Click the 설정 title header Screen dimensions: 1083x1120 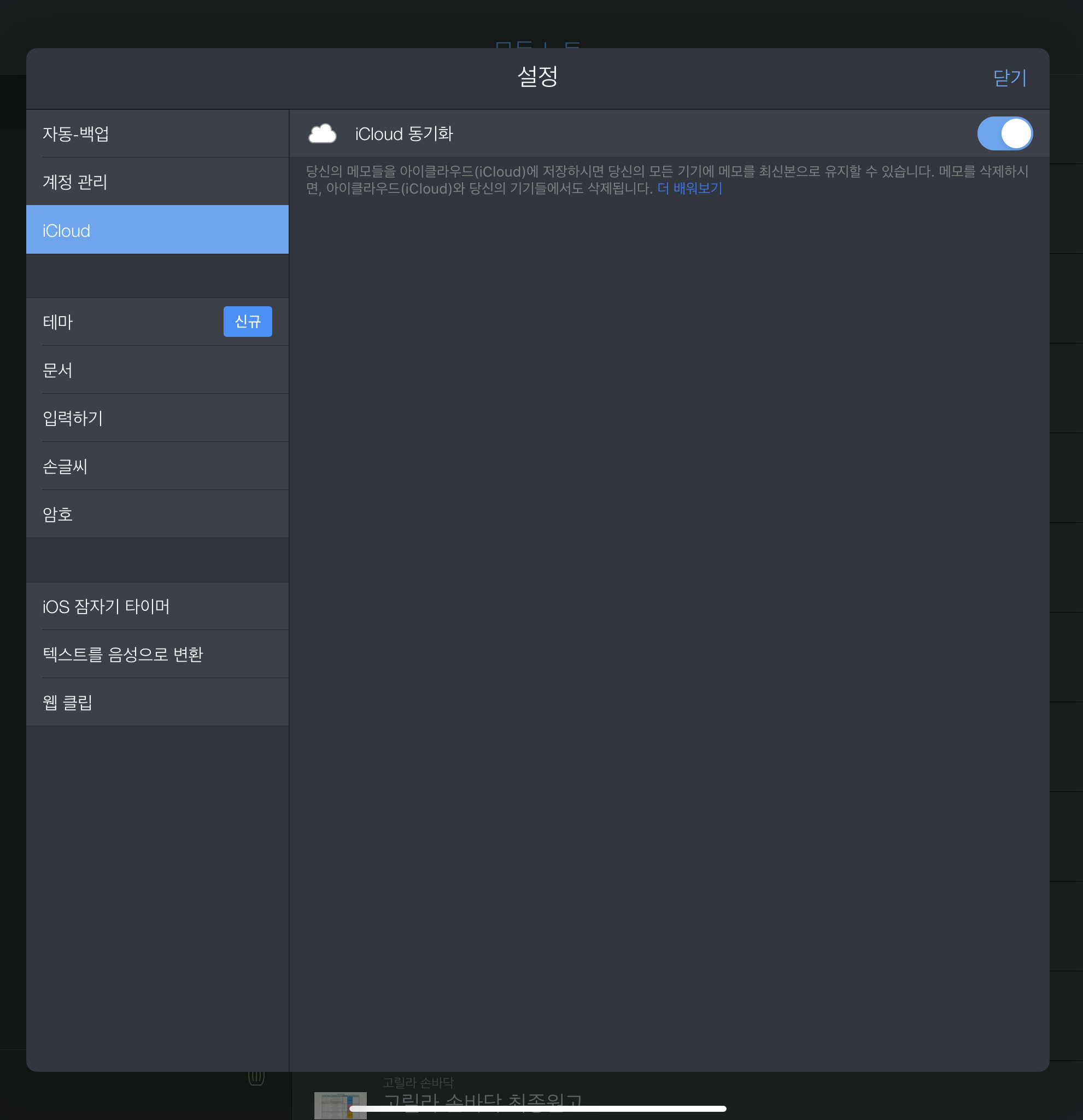click(537, 77)
